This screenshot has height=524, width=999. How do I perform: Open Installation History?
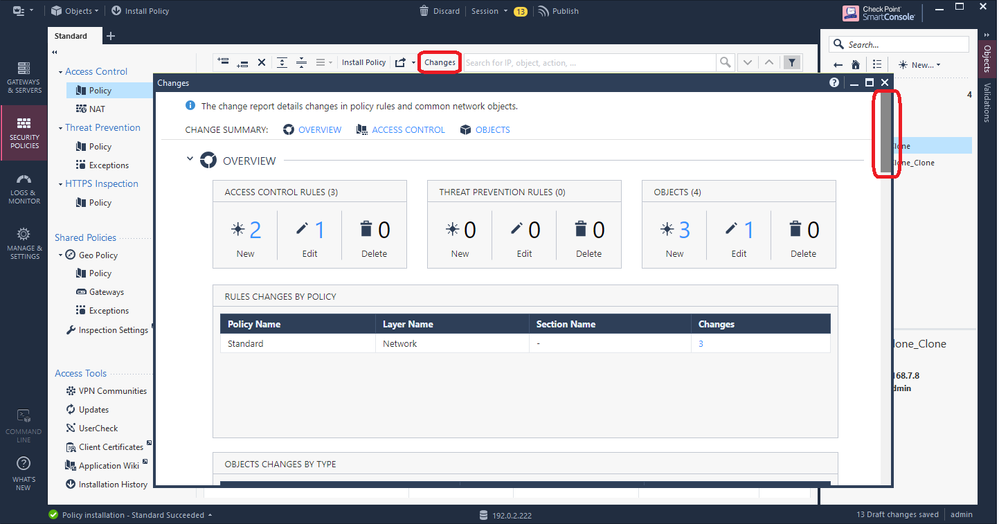106,484
